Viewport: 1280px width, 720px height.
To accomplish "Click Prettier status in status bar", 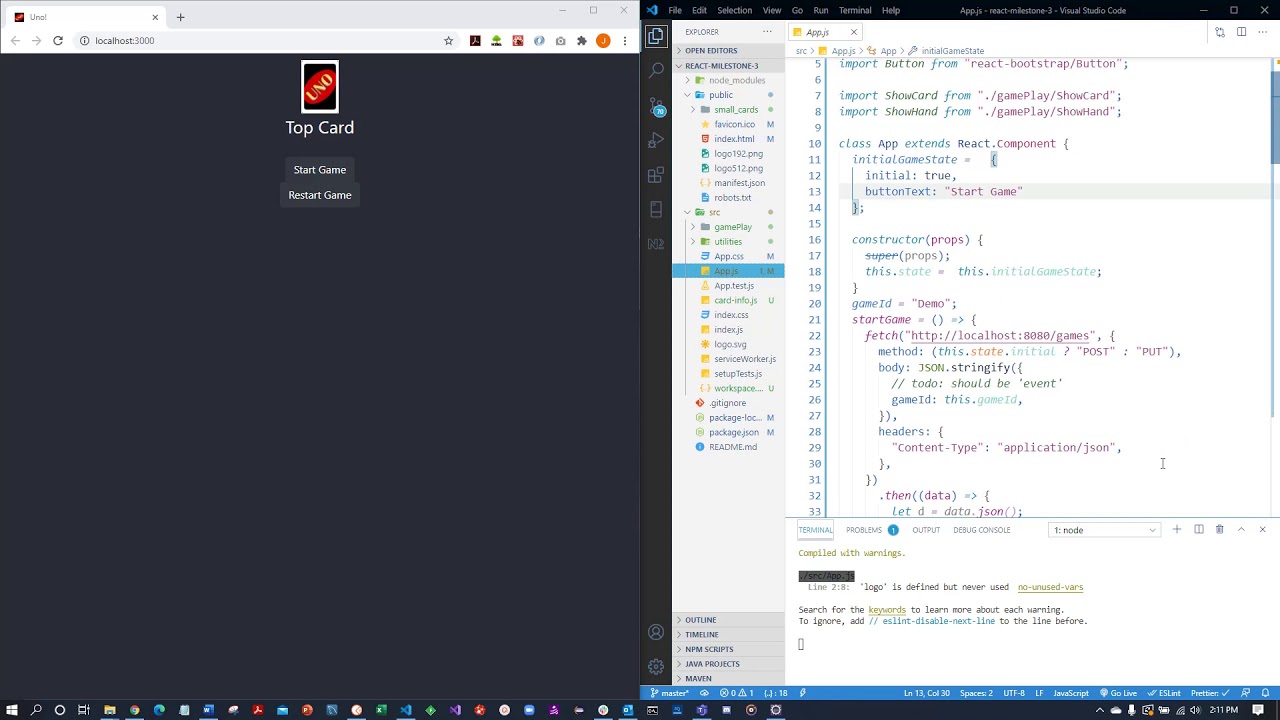I will click(1208, 693).
